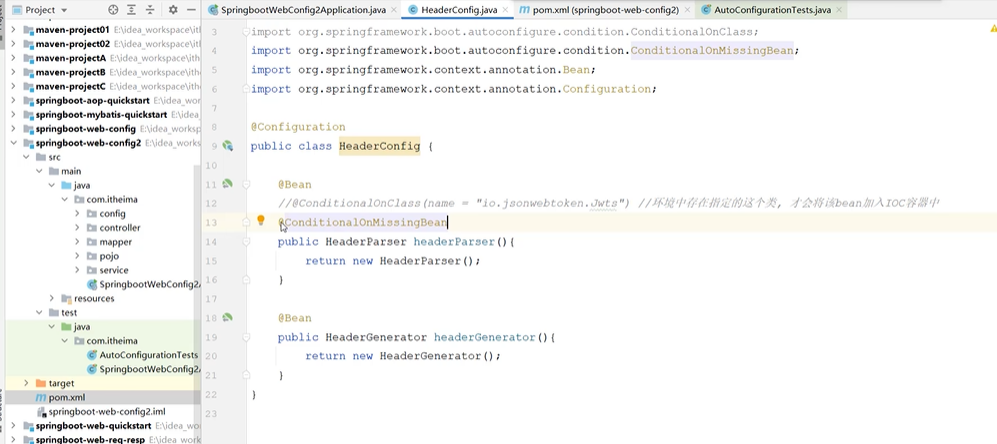This screenshot has width=997, height=444.
Task: Select pom.xml in project tree
Action: [x=67, y=397]
